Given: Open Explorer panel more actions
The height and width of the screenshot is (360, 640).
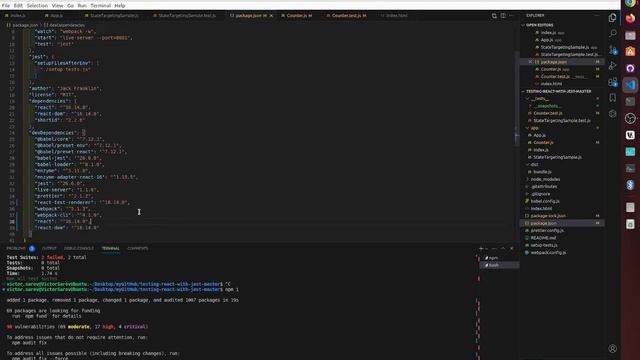Looking at the screenshot, I should coord(597,16).
